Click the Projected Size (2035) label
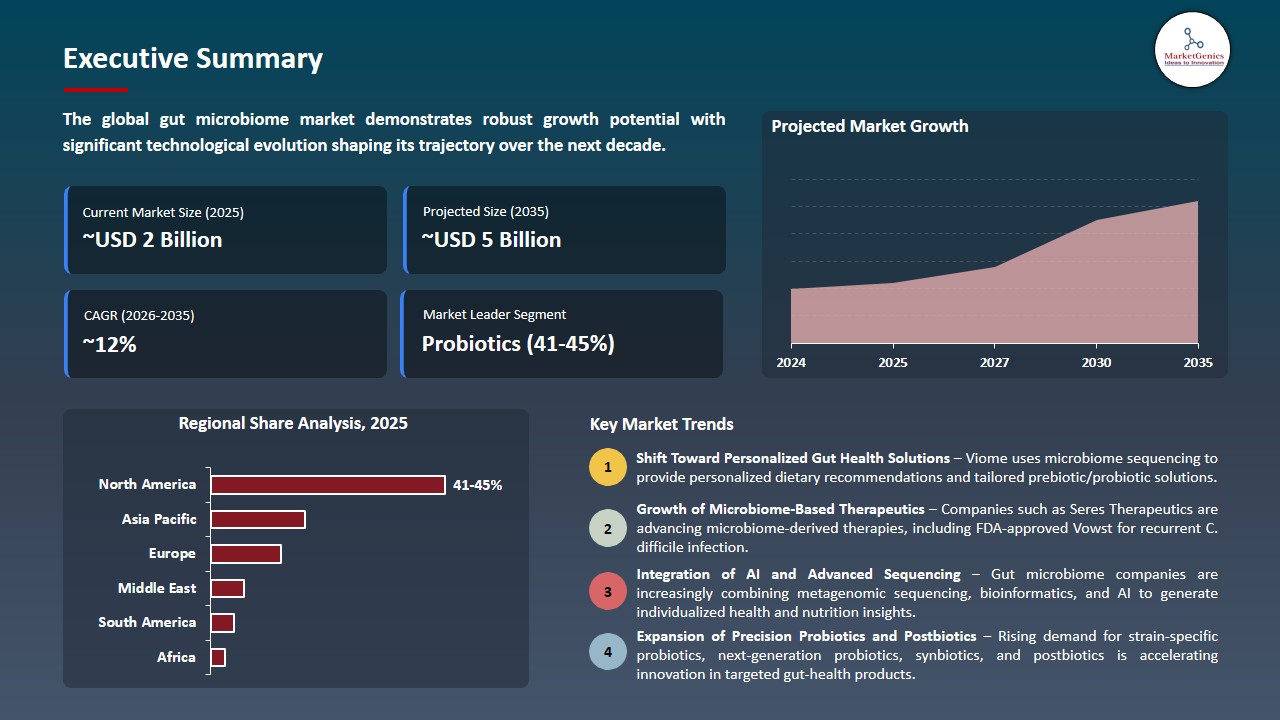Screen dimensions: 1280x720 point(486,212)
